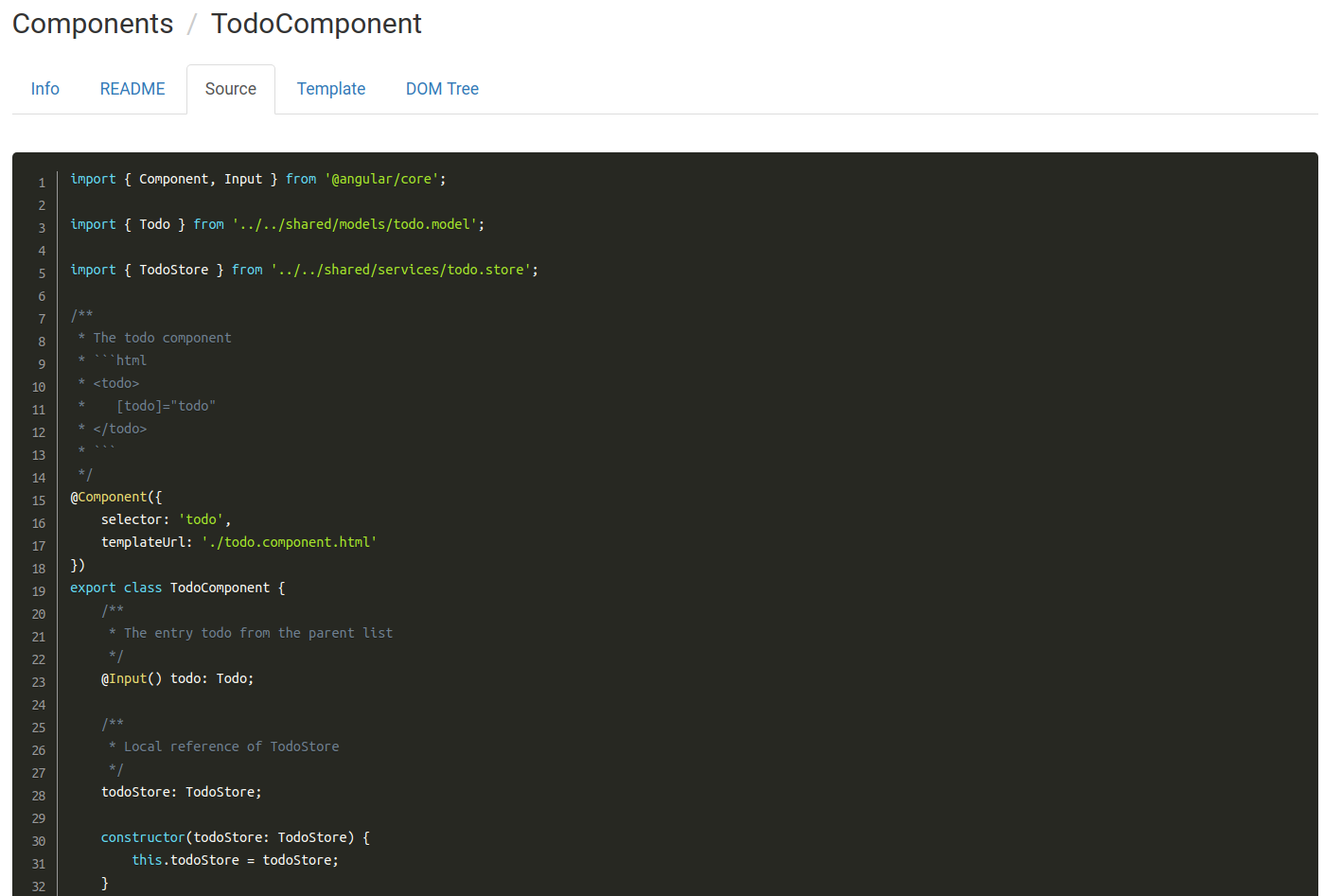Screen dimensions: 1324x896
Task: Click line number 30 in the gutter
Action: (39, 841)
